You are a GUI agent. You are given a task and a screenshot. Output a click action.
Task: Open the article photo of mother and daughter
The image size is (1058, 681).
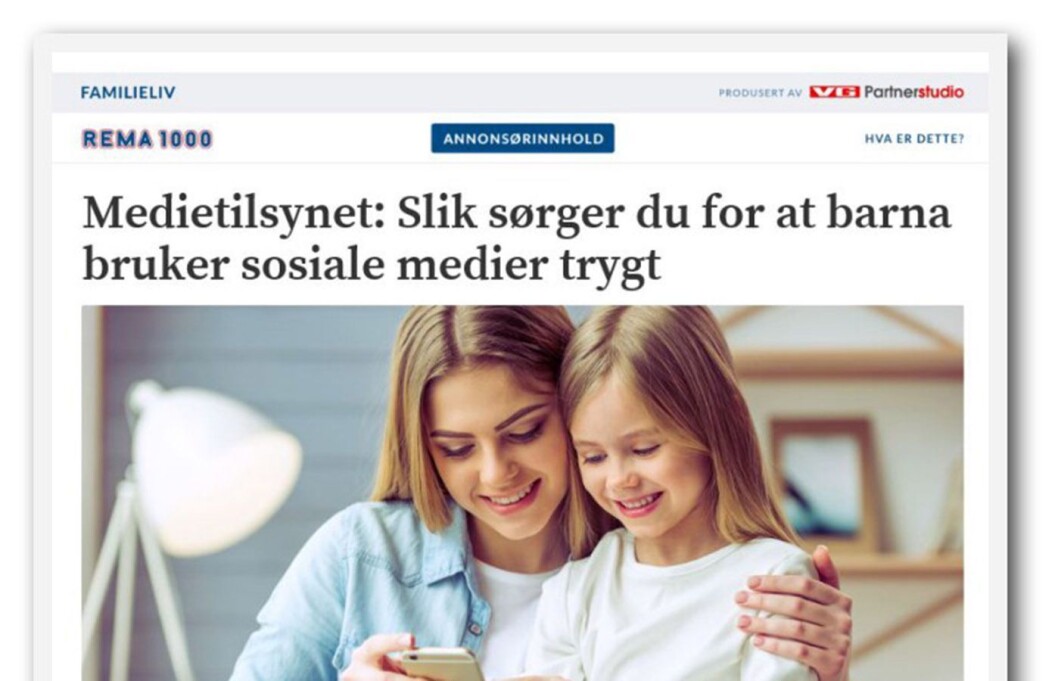[523, 493]
